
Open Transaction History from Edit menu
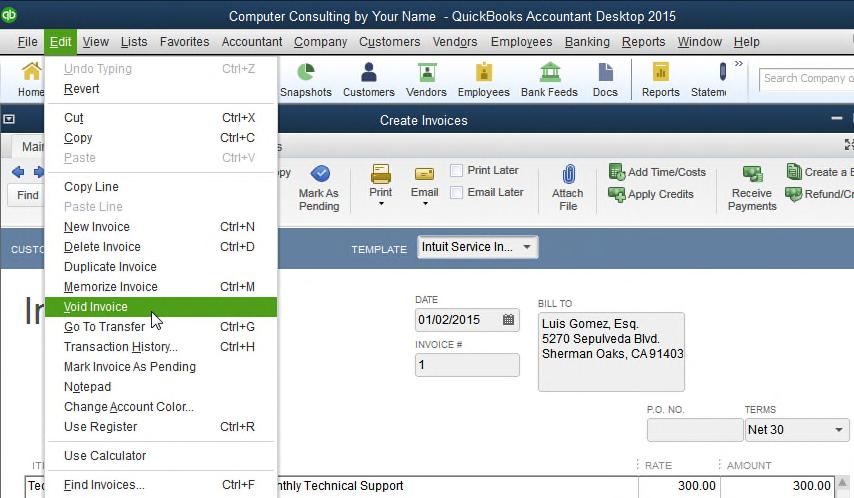click(161, 347)
